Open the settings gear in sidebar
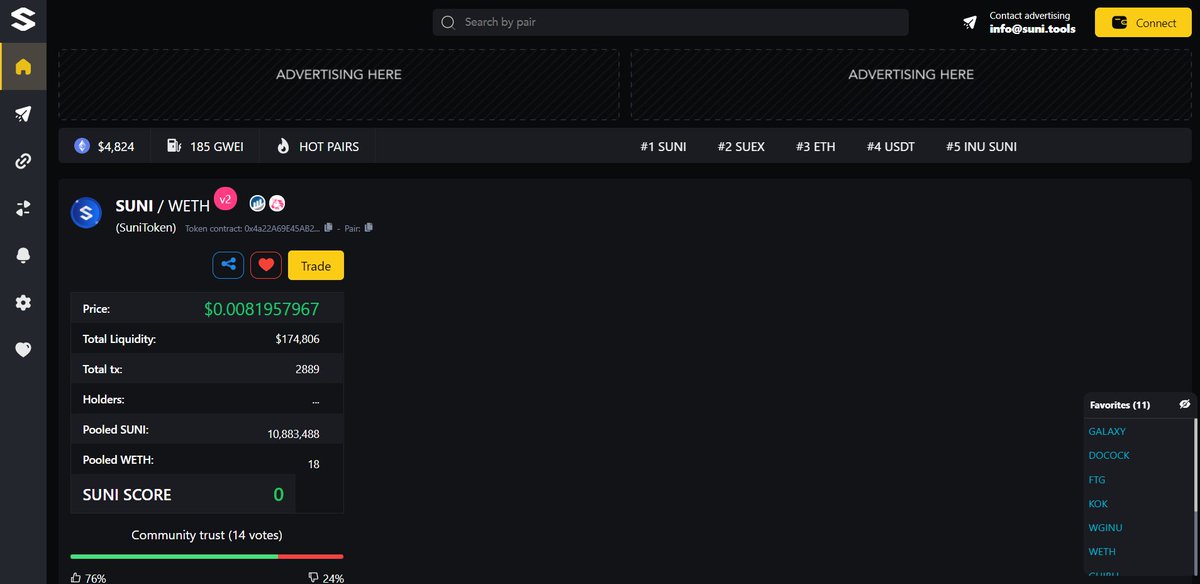Image resolution: width=1200 pixels, height=584 pixels. (x=23, y=303)
